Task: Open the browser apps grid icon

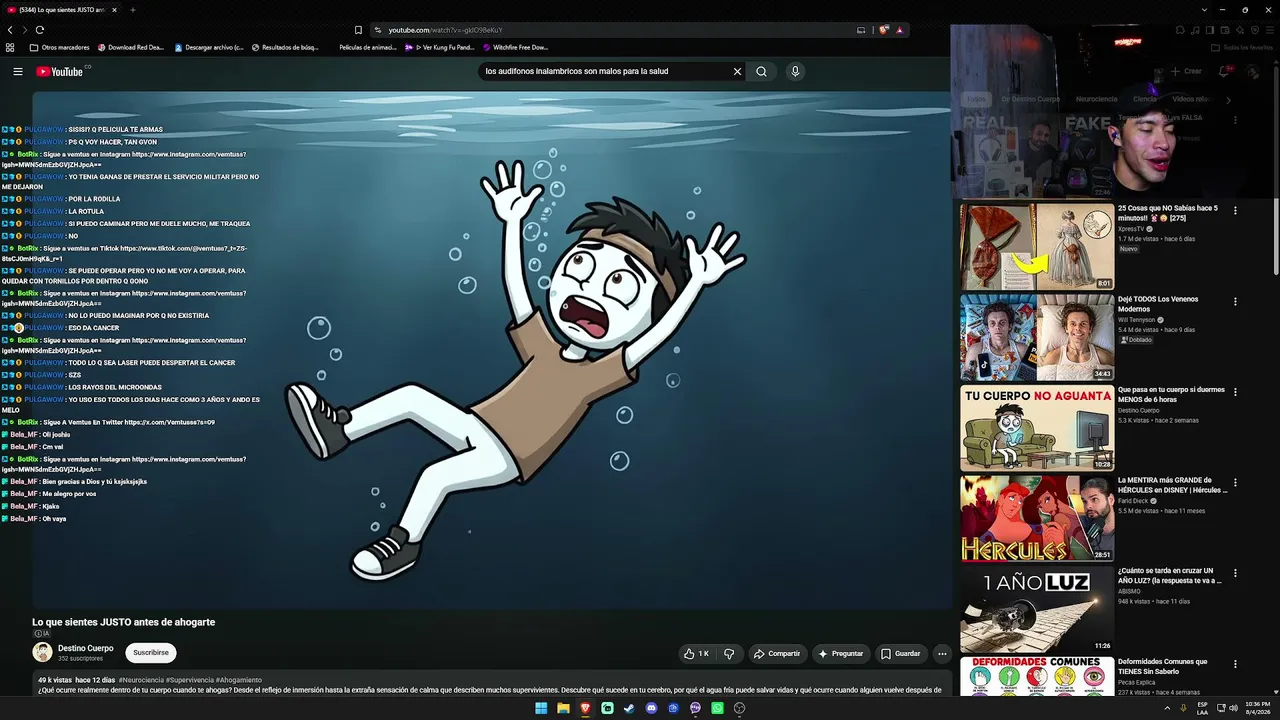Action: click(10, 47)
